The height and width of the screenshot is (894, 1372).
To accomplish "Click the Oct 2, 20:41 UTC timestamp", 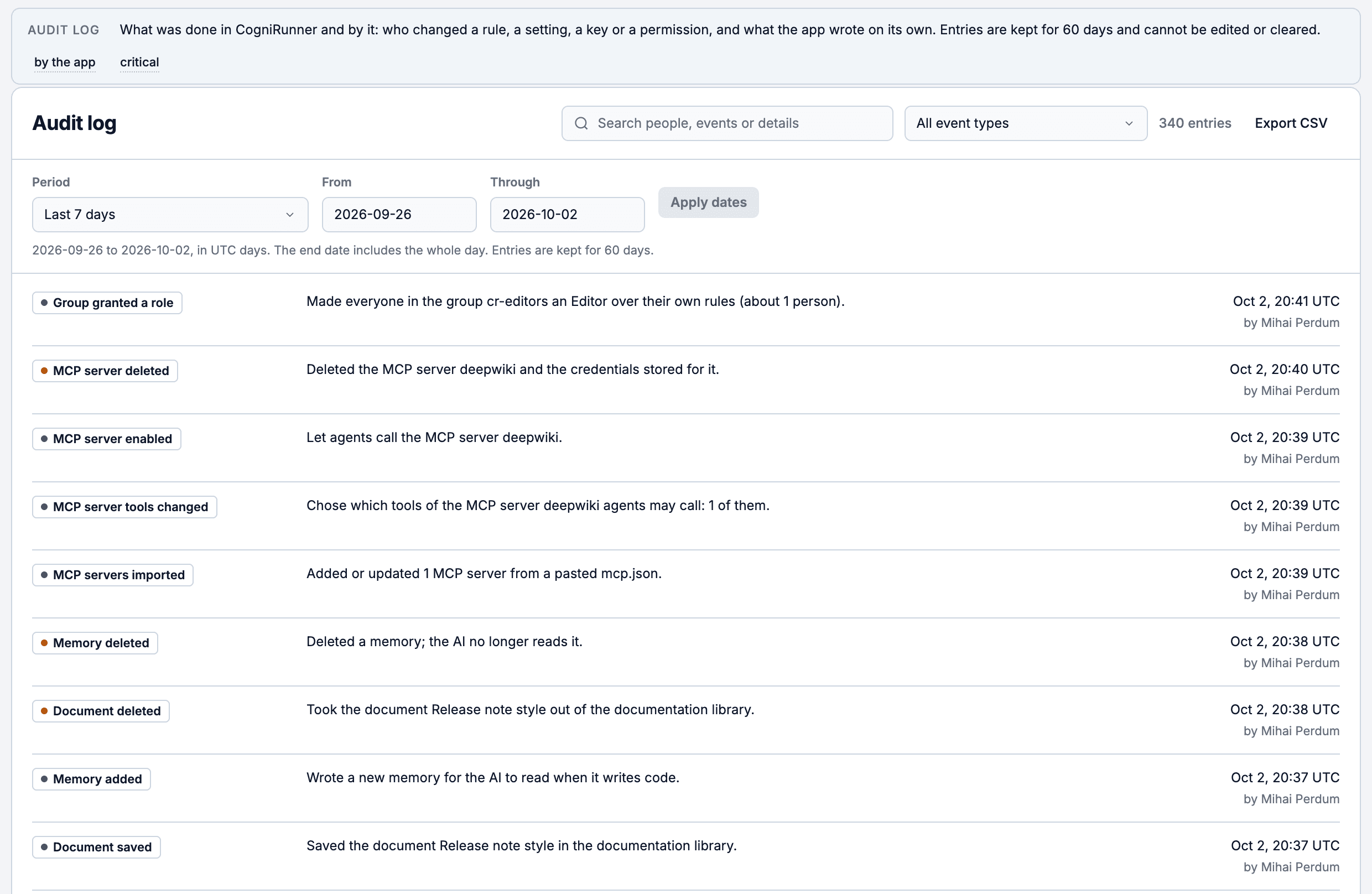I will [x=1286, y=302].
